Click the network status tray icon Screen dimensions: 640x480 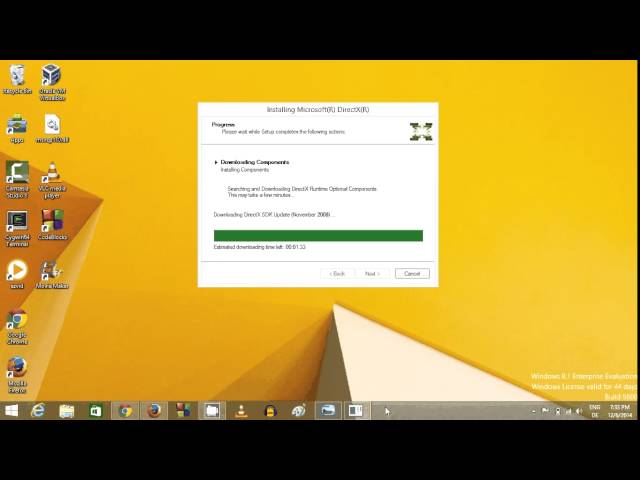click(568, 411)
